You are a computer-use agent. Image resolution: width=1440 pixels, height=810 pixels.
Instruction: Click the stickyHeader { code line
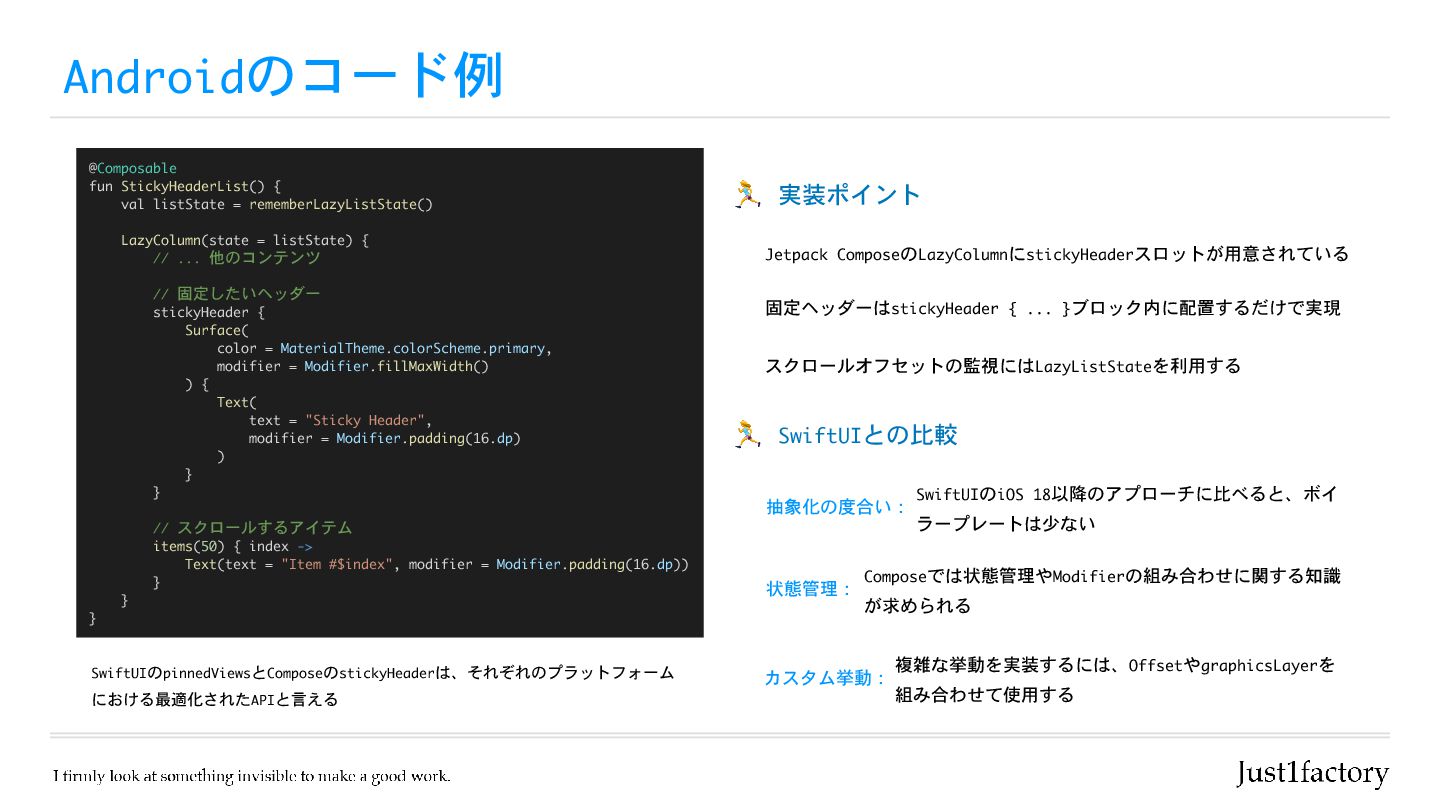click(208, 312)
